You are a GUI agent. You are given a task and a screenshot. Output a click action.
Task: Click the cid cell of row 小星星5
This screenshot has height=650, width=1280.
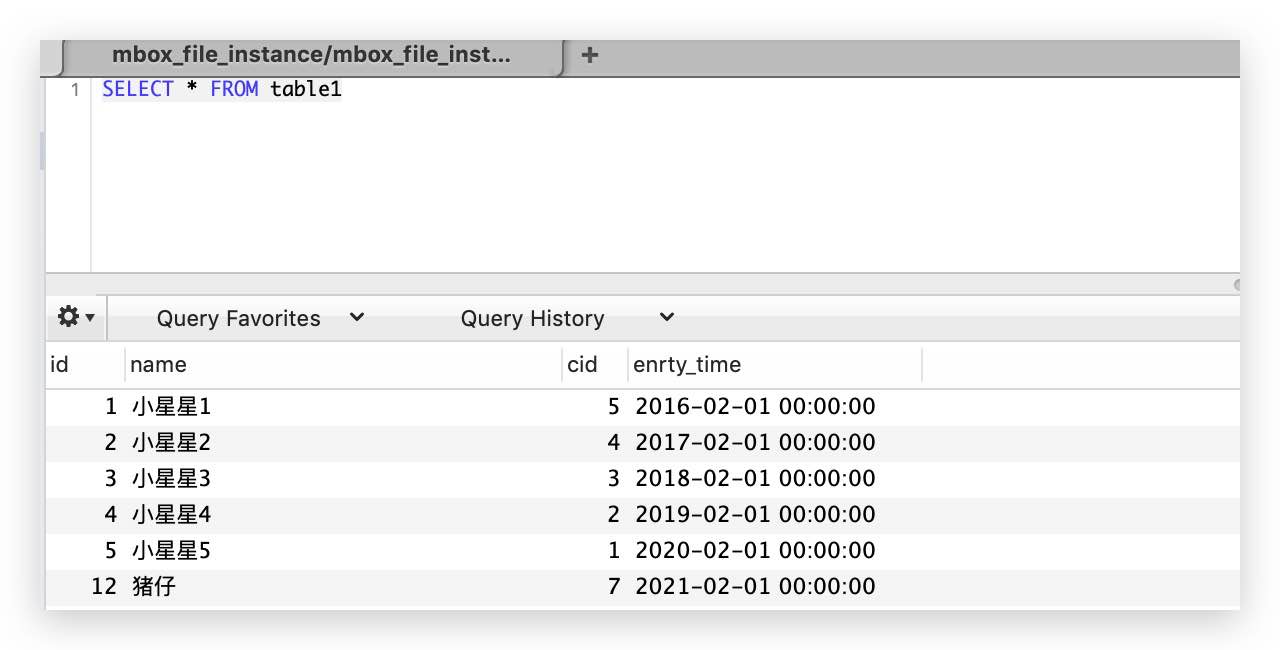(613, 551)
